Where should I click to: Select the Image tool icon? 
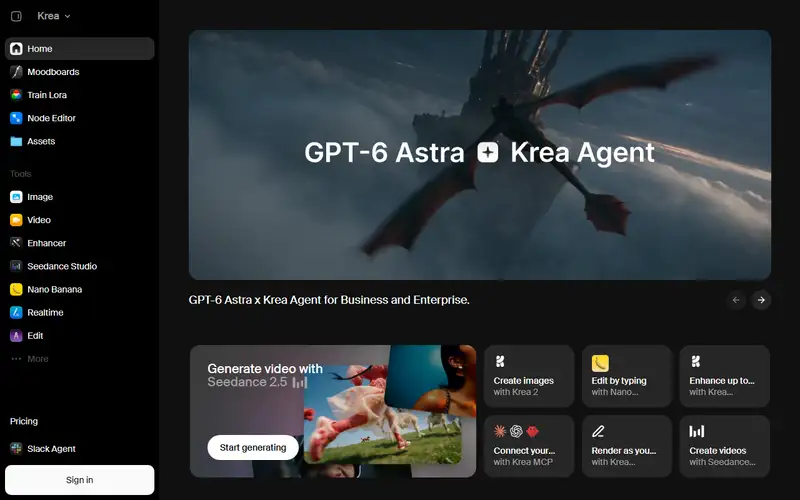(16, 196)
